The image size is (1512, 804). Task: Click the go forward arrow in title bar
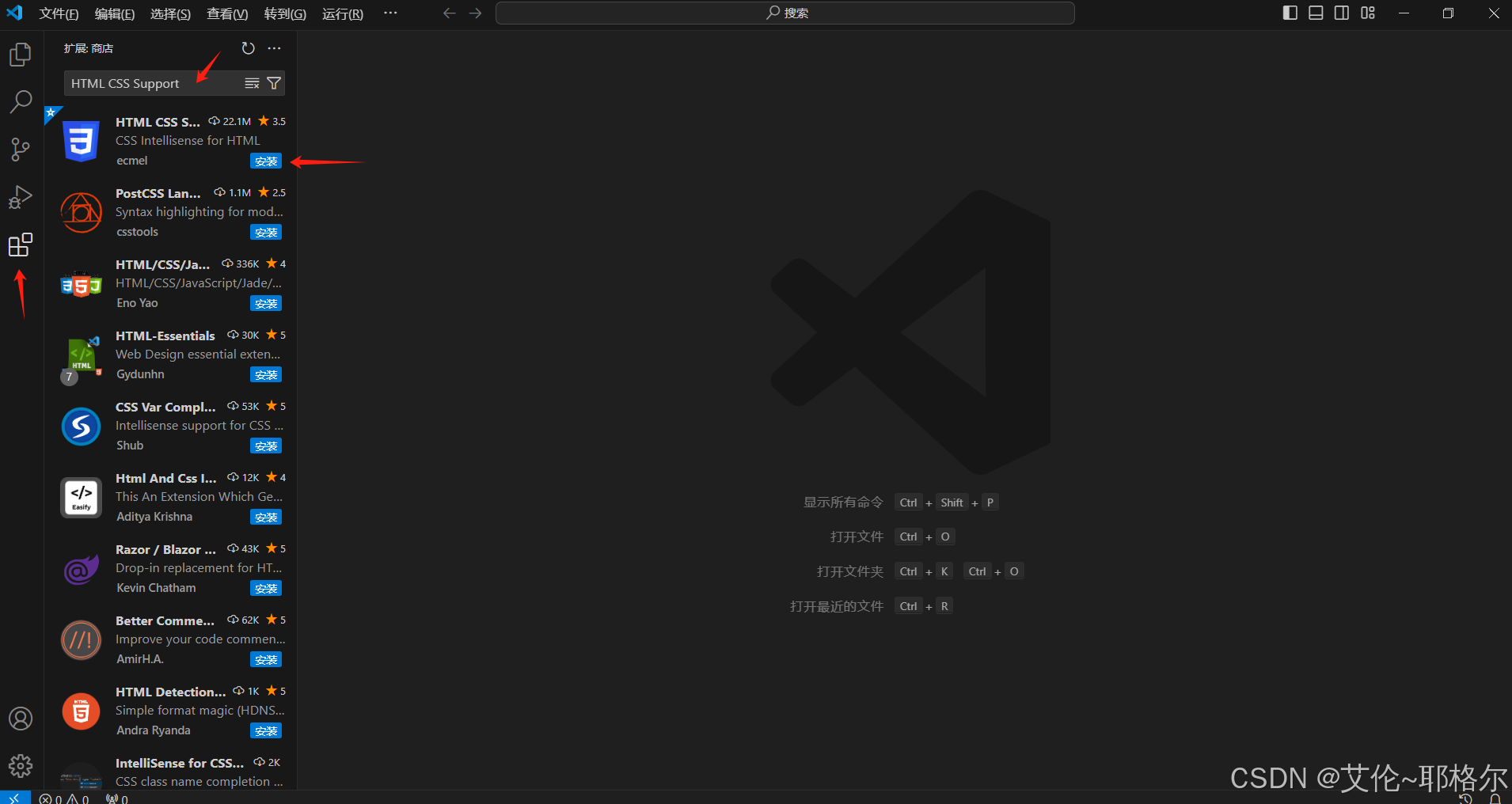click(475, 13)
